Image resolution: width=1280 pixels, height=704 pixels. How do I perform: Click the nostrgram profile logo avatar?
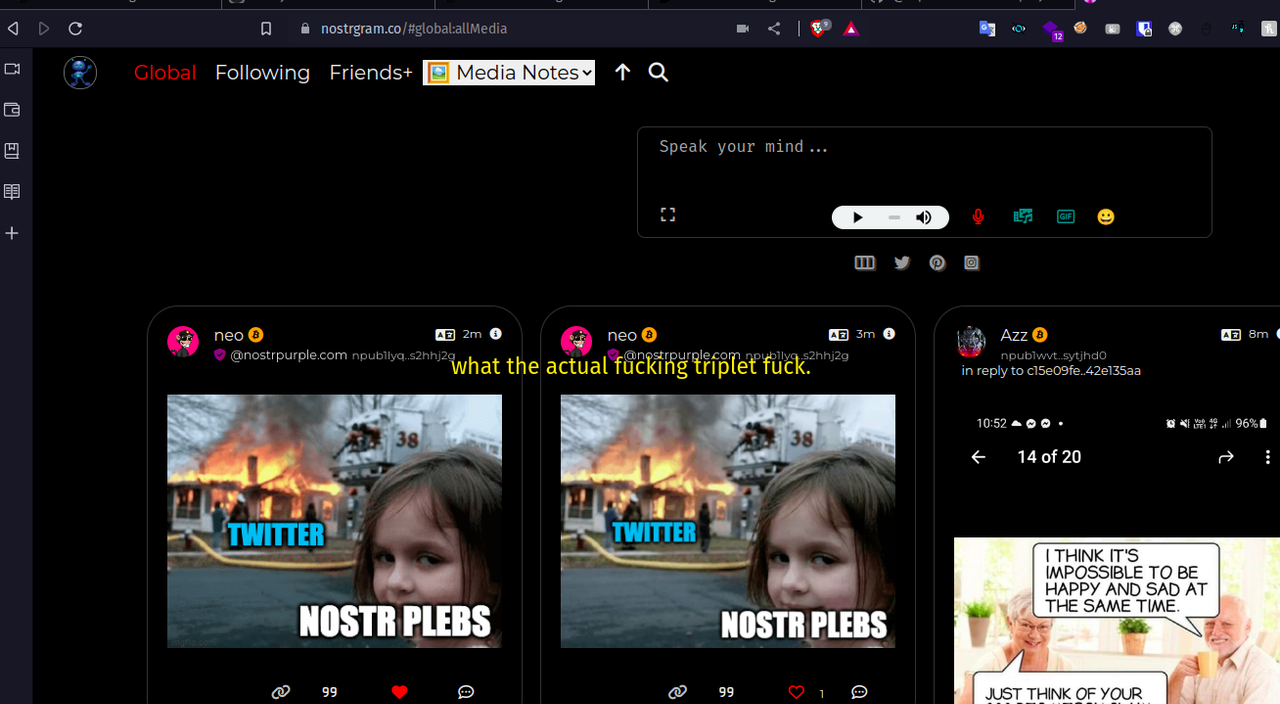pos(80,72)
